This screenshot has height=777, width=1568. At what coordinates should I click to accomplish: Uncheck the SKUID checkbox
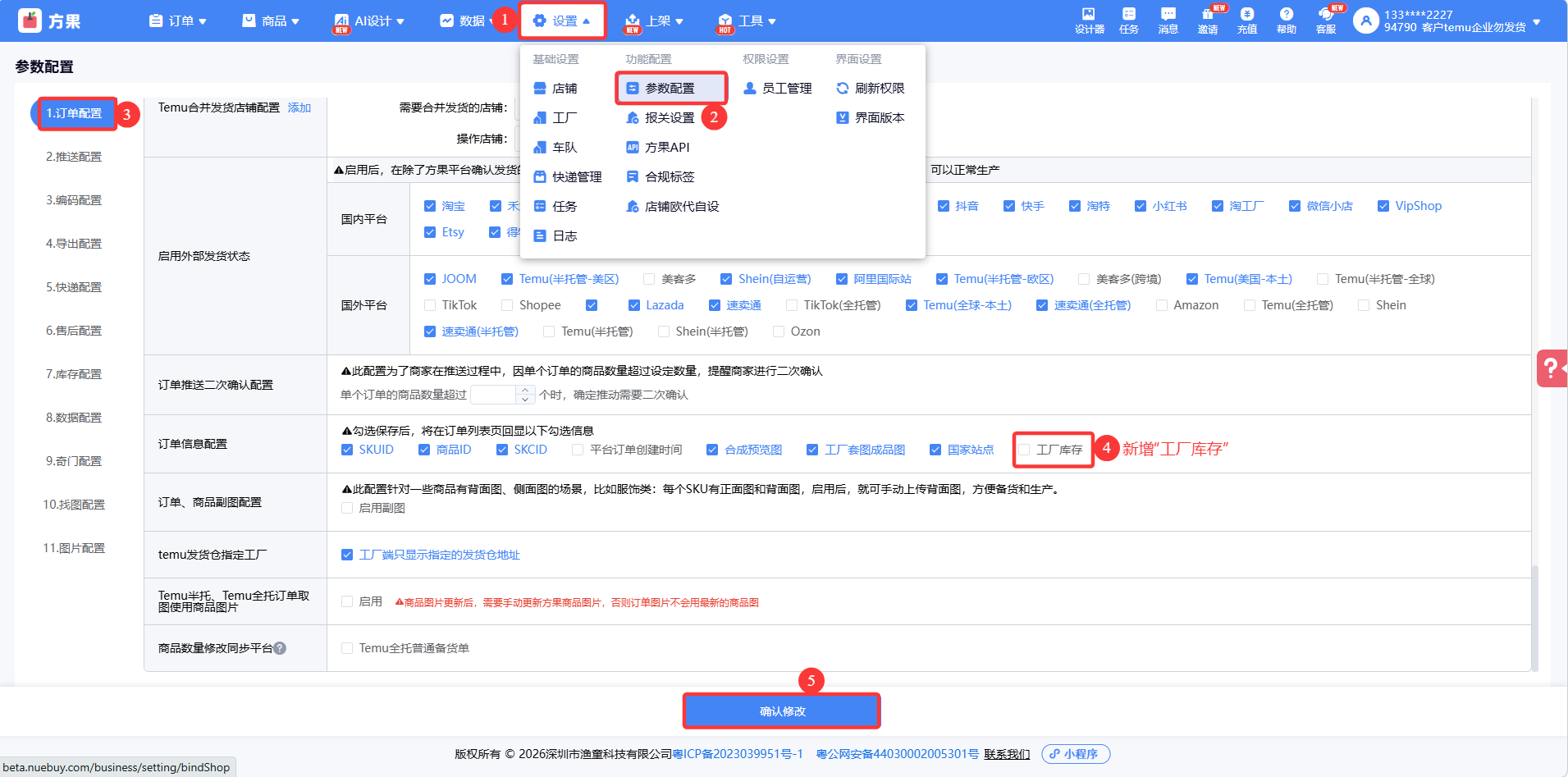(x=347, y=450)
